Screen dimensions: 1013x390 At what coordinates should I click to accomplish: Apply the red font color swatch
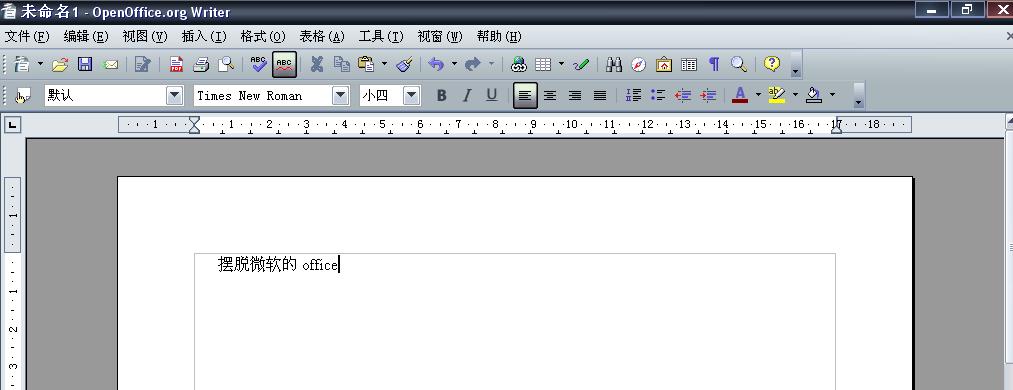coord(740,96)
